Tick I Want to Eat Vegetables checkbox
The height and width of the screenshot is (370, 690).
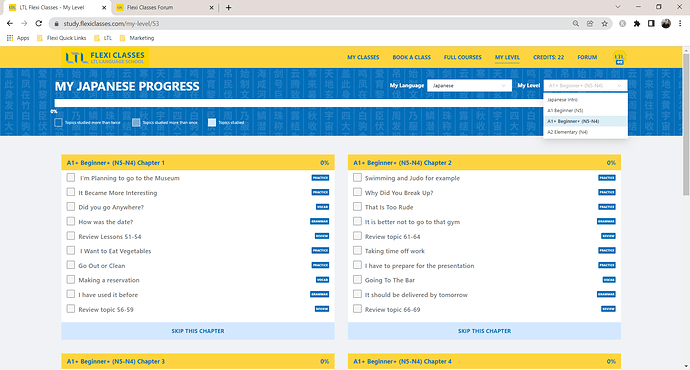[70, 250]
